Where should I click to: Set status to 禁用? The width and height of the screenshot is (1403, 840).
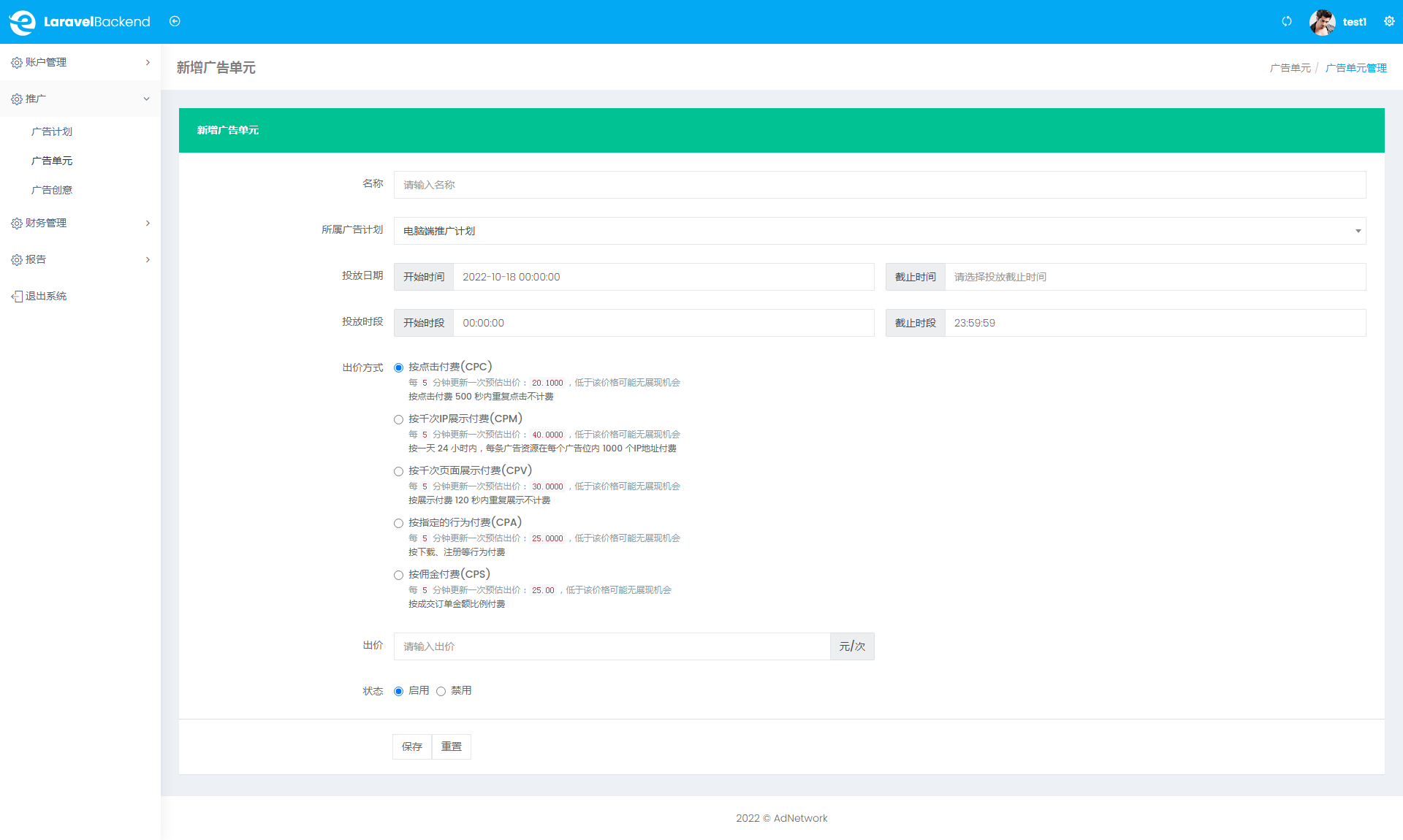click(x=441, y=691)
